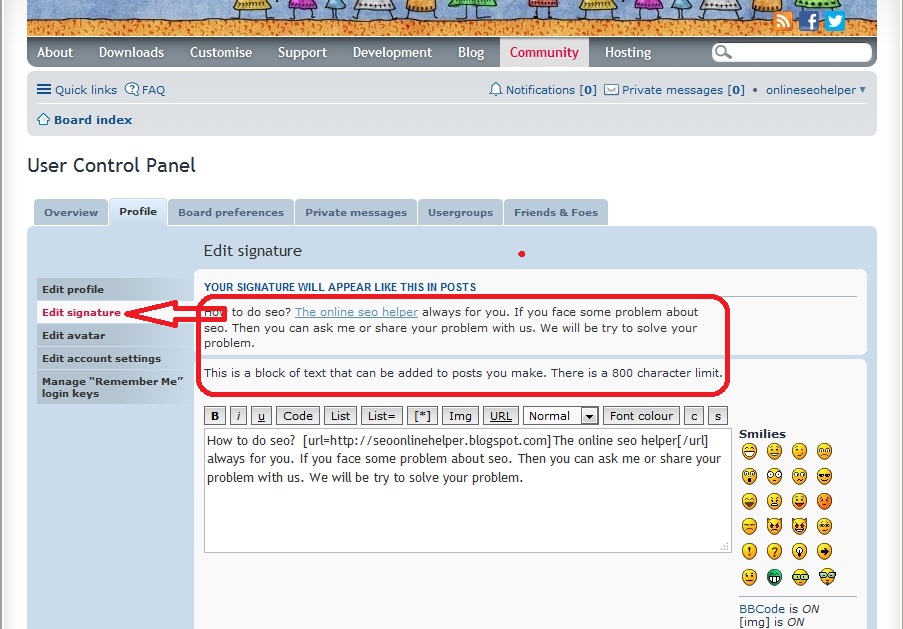Open the RSS feed icon

point(785,19)
